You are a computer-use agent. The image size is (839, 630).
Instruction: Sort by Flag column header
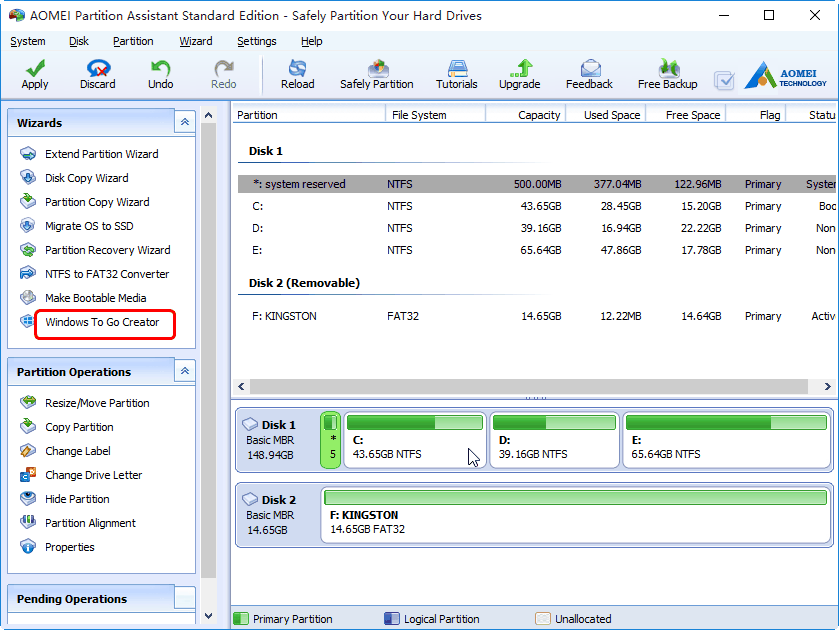pyautogui.click(x=756, y=115)
